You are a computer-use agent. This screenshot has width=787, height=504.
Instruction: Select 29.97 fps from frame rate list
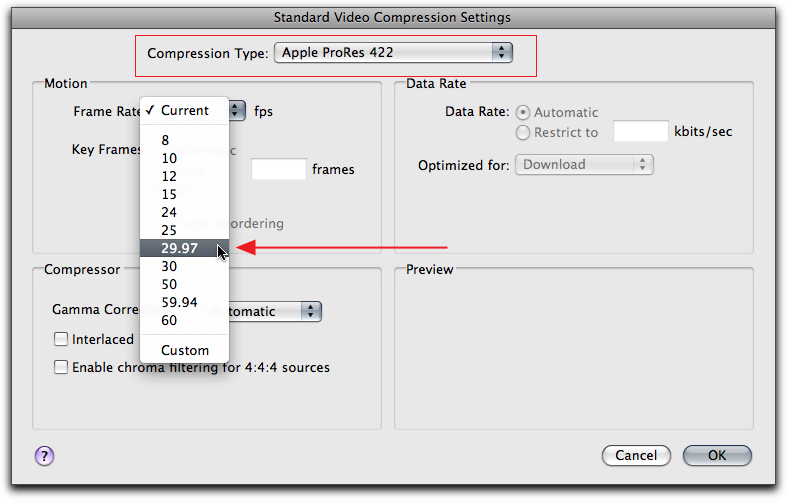[x=180, y=248]
